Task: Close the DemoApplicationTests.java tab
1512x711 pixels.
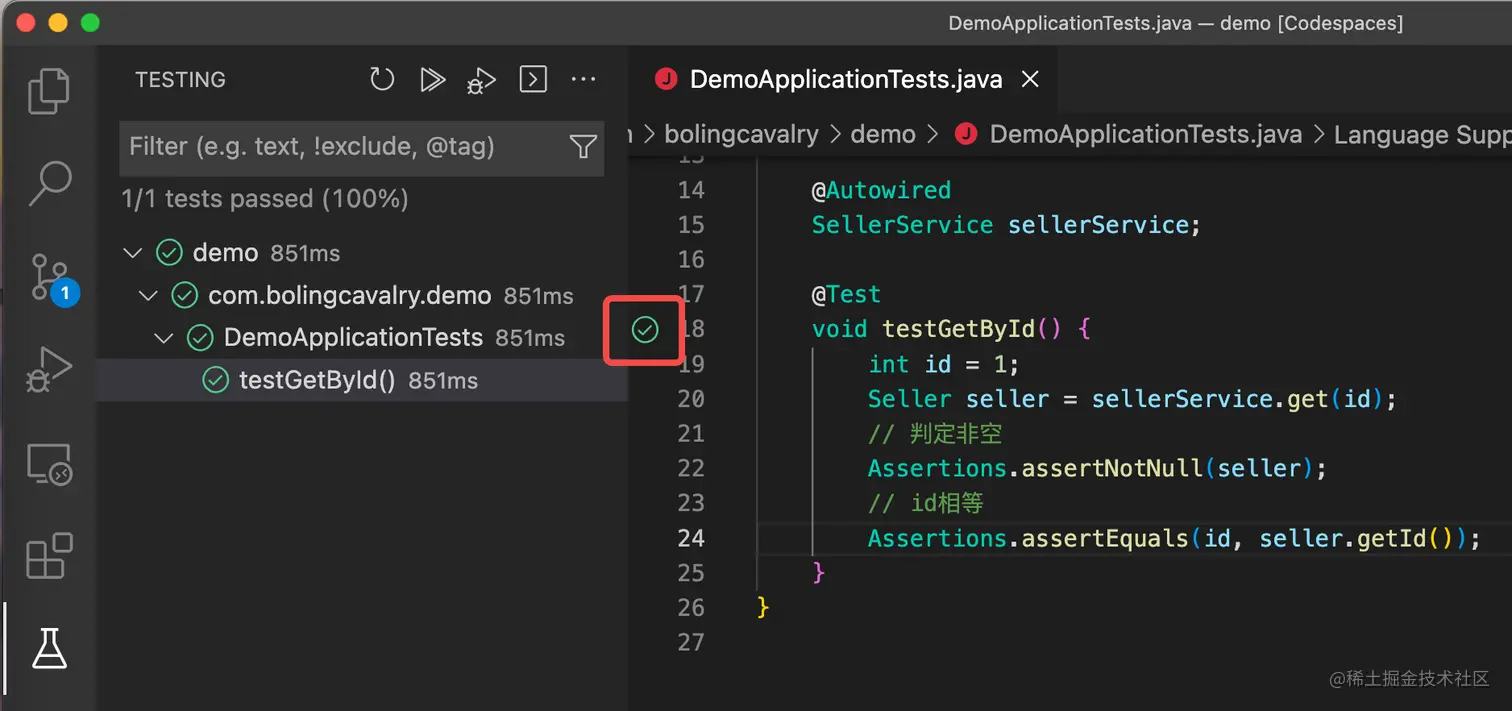Action: pos(1030,79)
